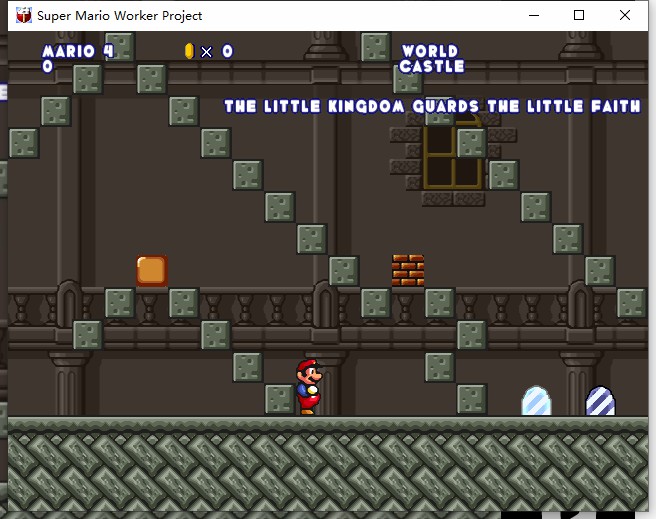
Task: Click the "Super Mario Worker Project" window title
Action: pyautogui.click(x=120, y=16)
